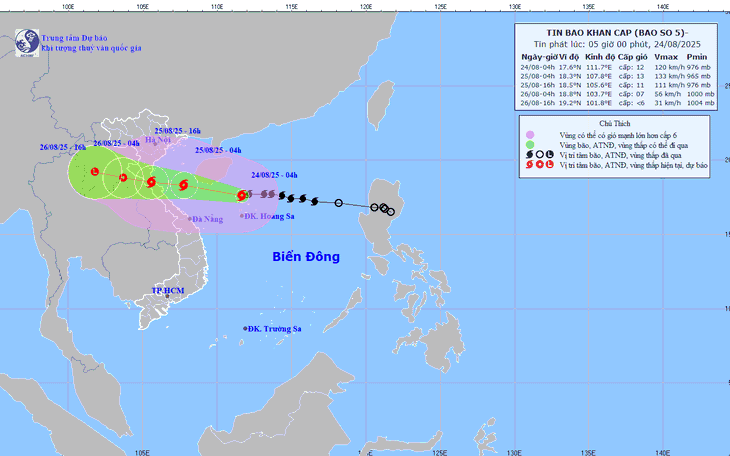
Task: Click the forecasting center's round logo
Action: pyautogui.click(x=27, y=42)
